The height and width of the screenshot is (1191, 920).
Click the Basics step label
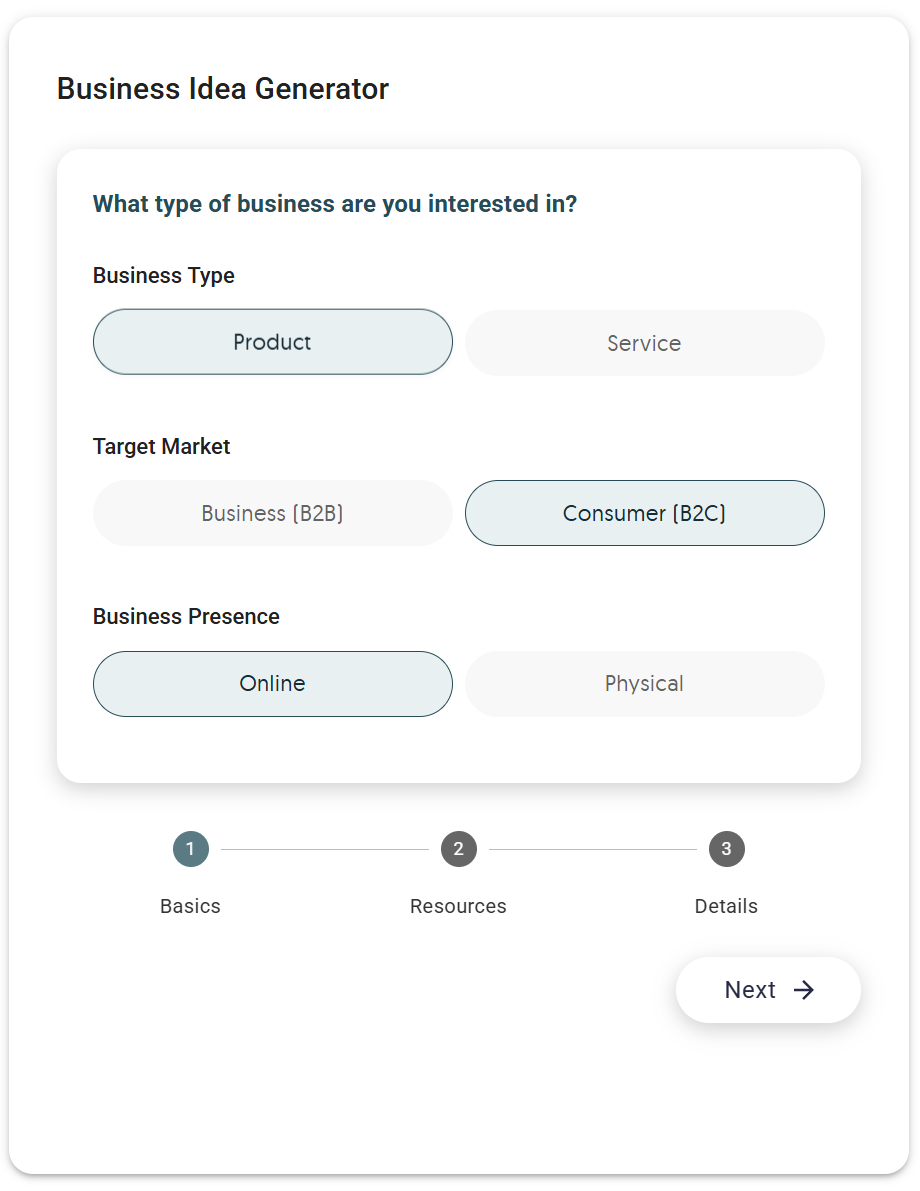tap(190, 906)
